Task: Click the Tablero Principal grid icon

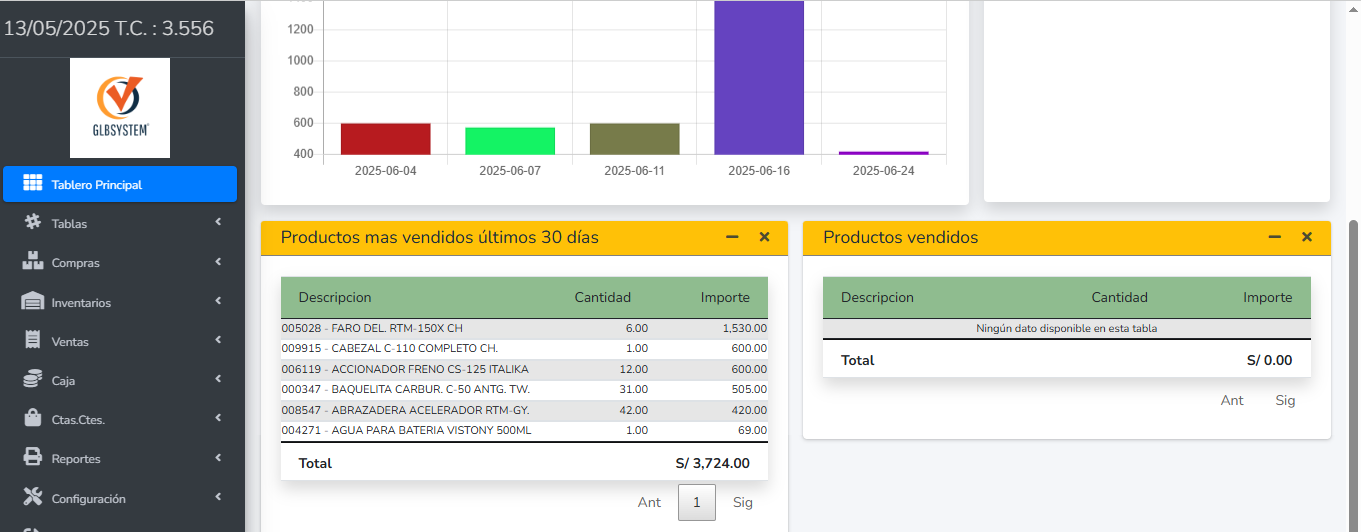Action: (32, 184)
